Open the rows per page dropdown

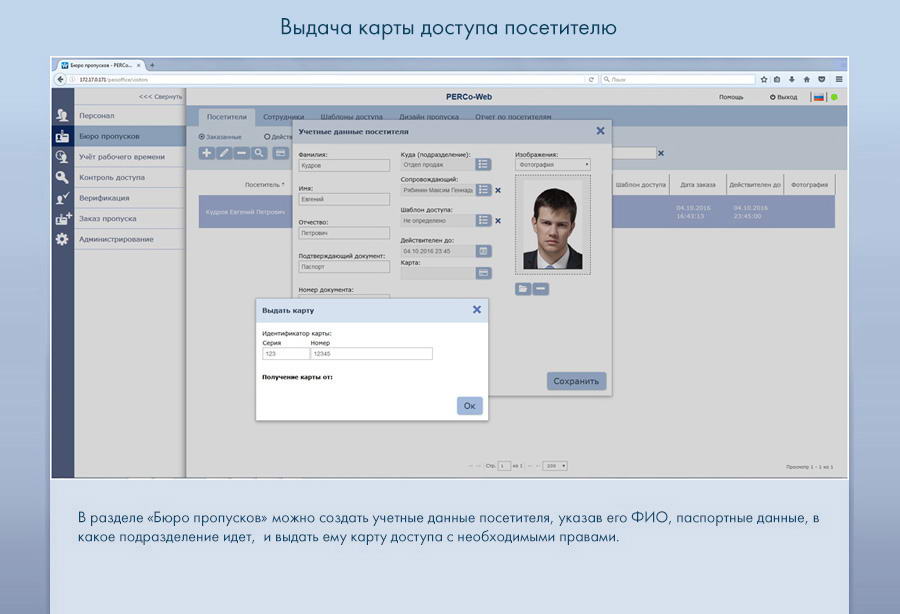[x=554, y=466]
